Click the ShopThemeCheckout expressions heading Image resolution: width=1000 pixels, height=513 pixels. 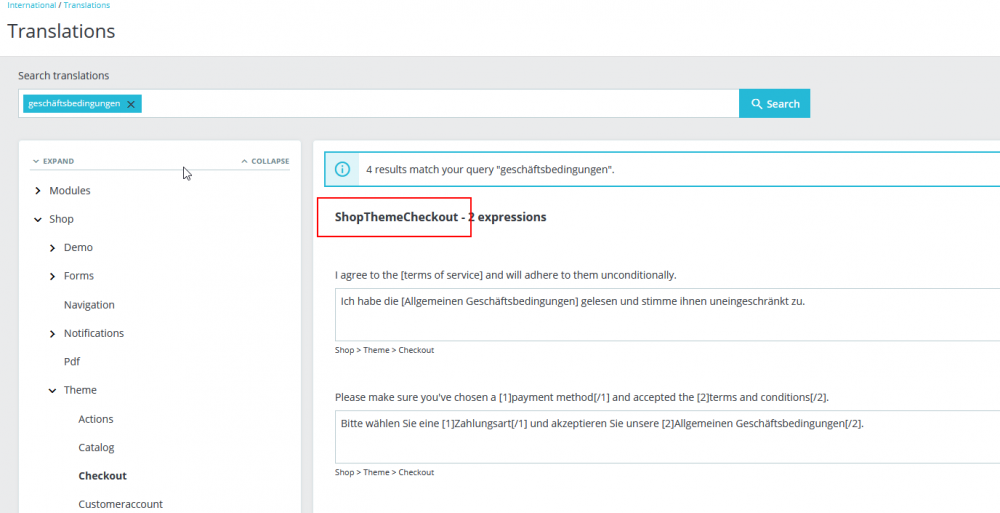click(x=440, y=217)
